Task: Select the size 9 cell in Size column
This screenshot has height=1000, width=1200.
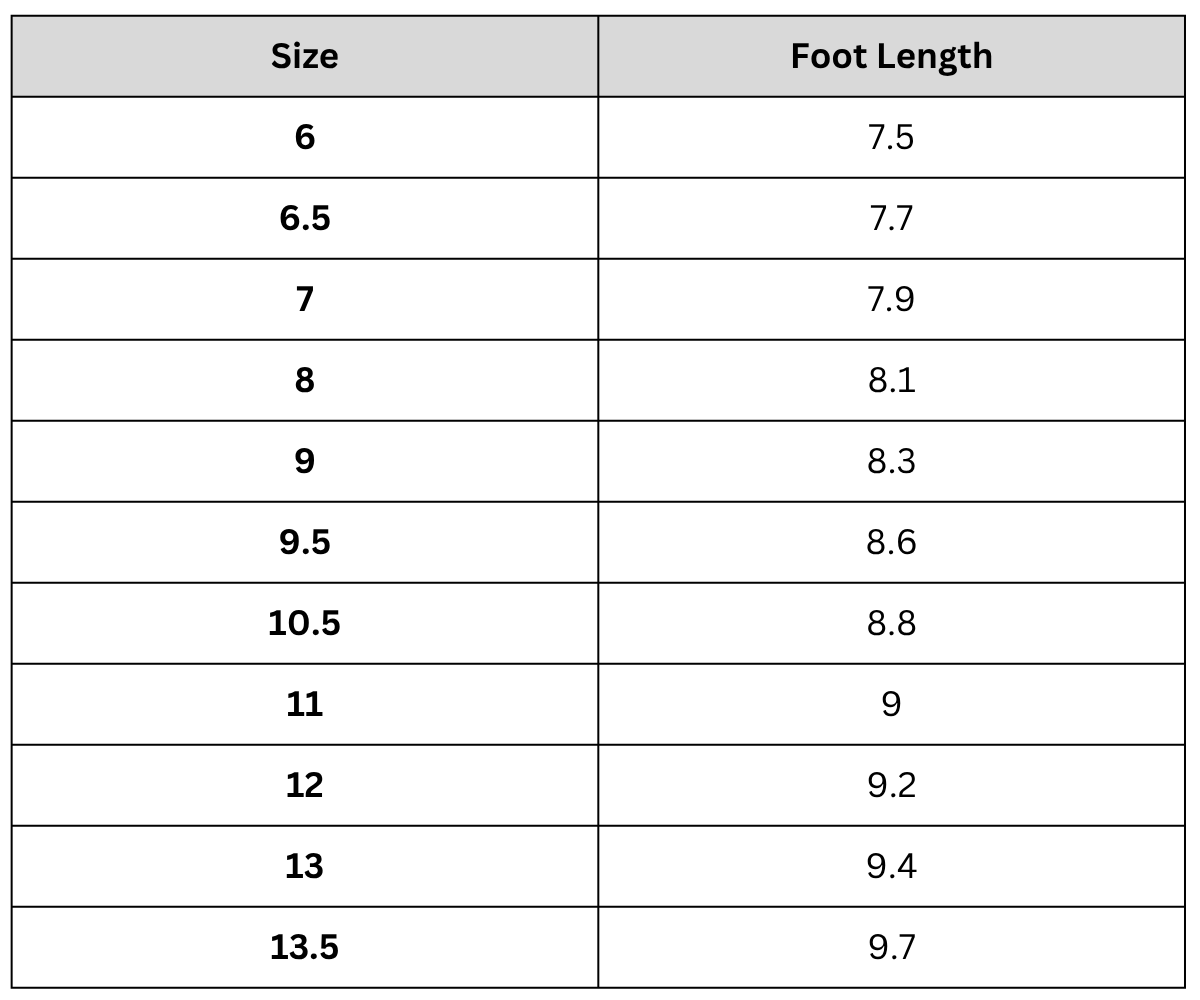Action: (x=305, y=461)
